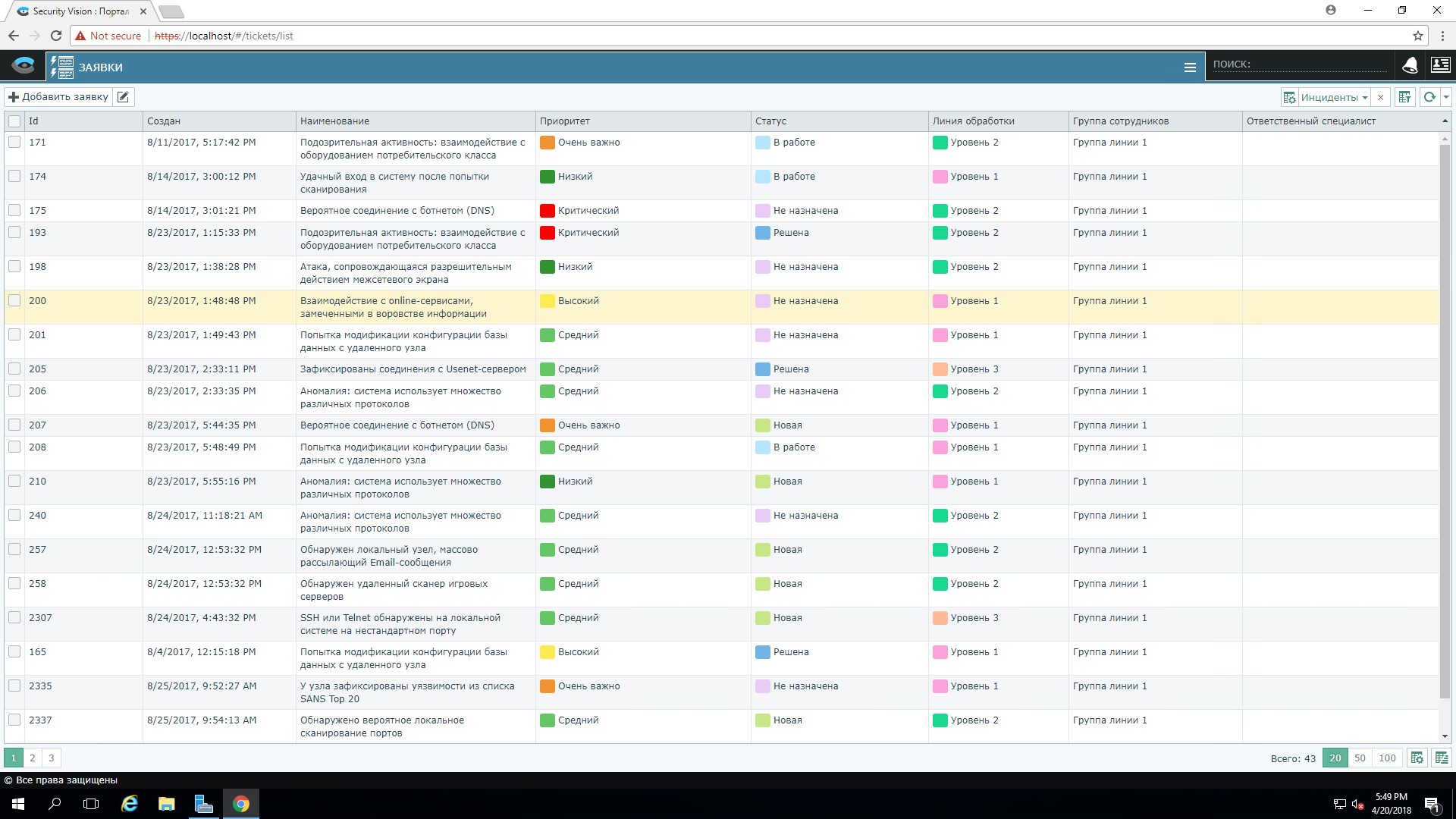Open the user profile card icon

point(1440,66)
